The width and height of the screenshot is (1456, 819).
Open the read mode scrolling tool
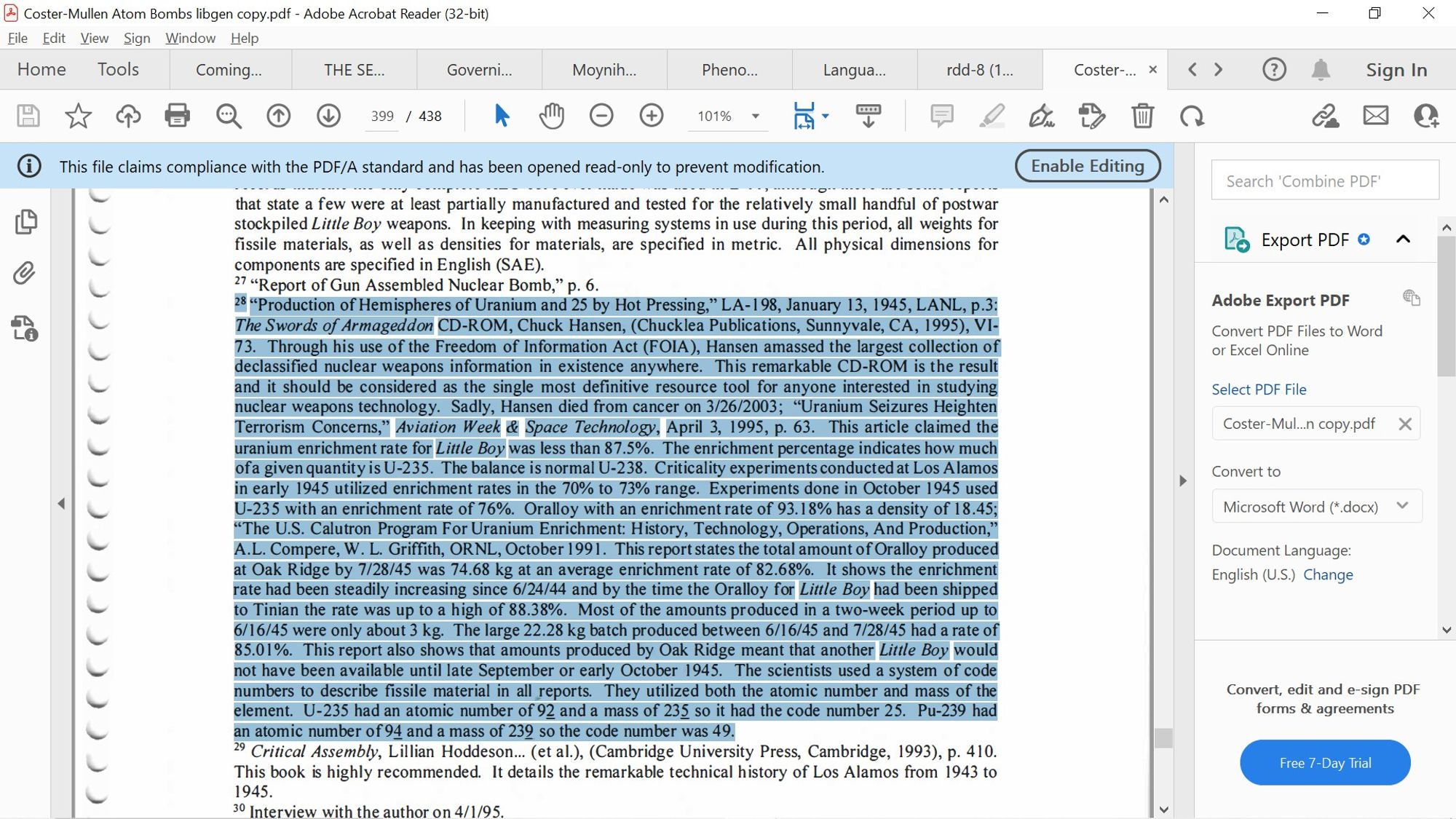coord(869,116)
